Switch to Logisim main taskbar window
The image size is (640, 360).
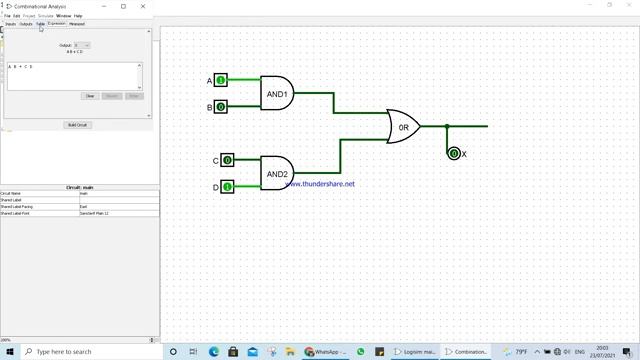pyautogui.click(x=415, y=351)
